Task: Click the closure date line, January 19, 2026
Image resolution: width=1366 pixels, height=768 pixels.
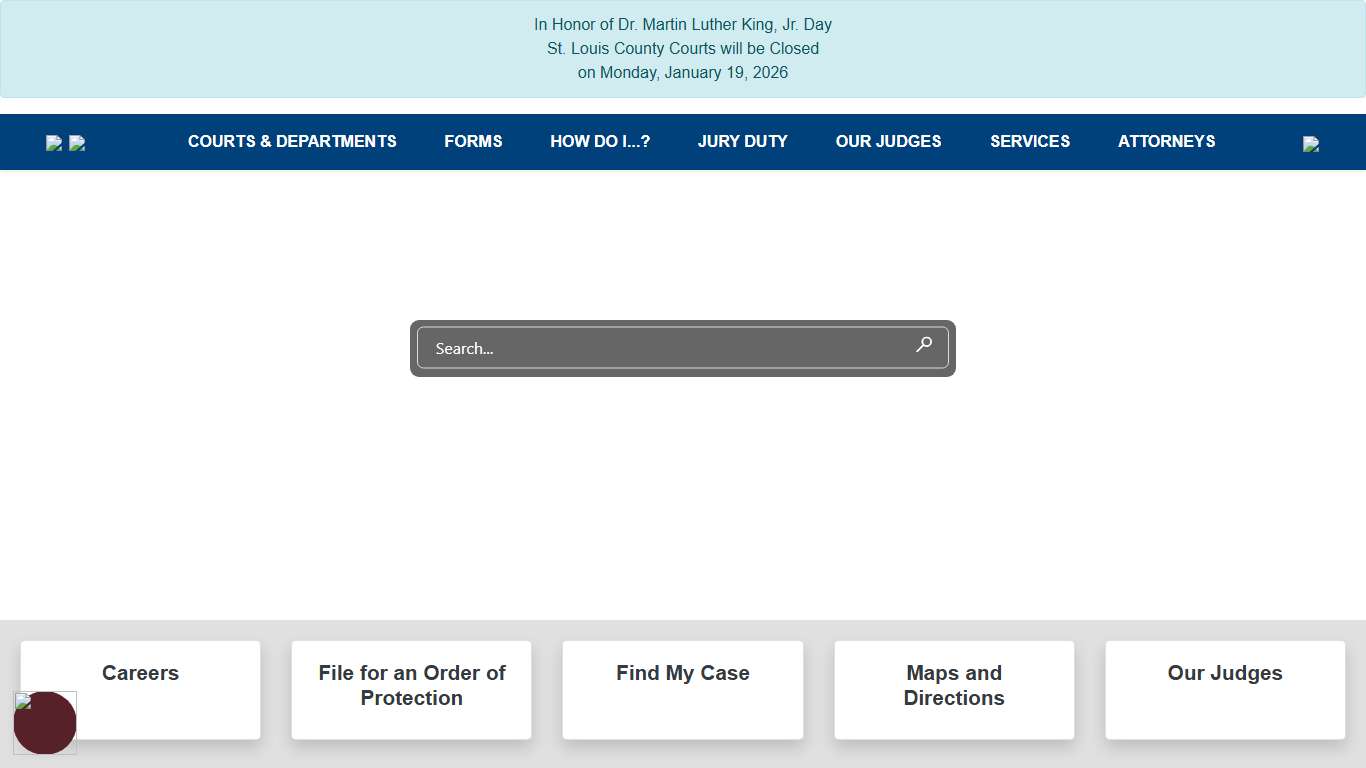Action: 683,73
